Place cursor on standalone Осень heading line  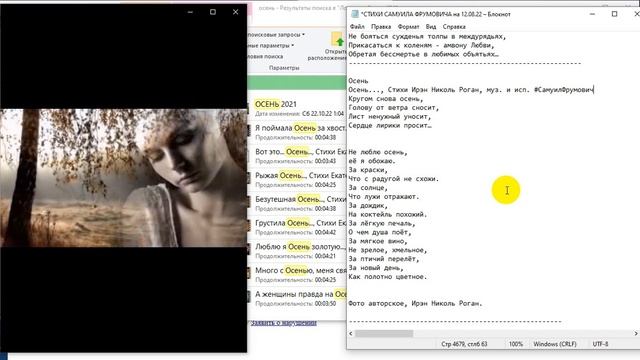pyautogui.click(x=358, y=81)
